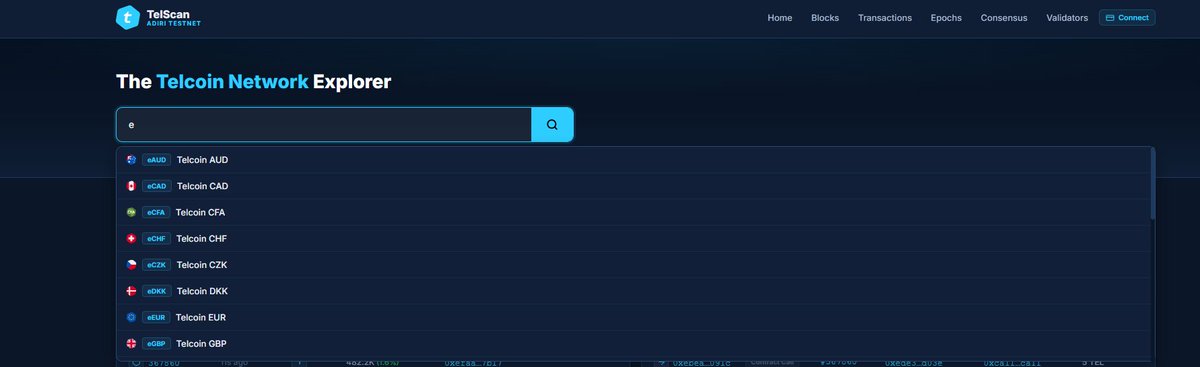The width and height of the screenshot is (1200, 367).
Task: Click the Australian flag icon
Action: [131, 160]
